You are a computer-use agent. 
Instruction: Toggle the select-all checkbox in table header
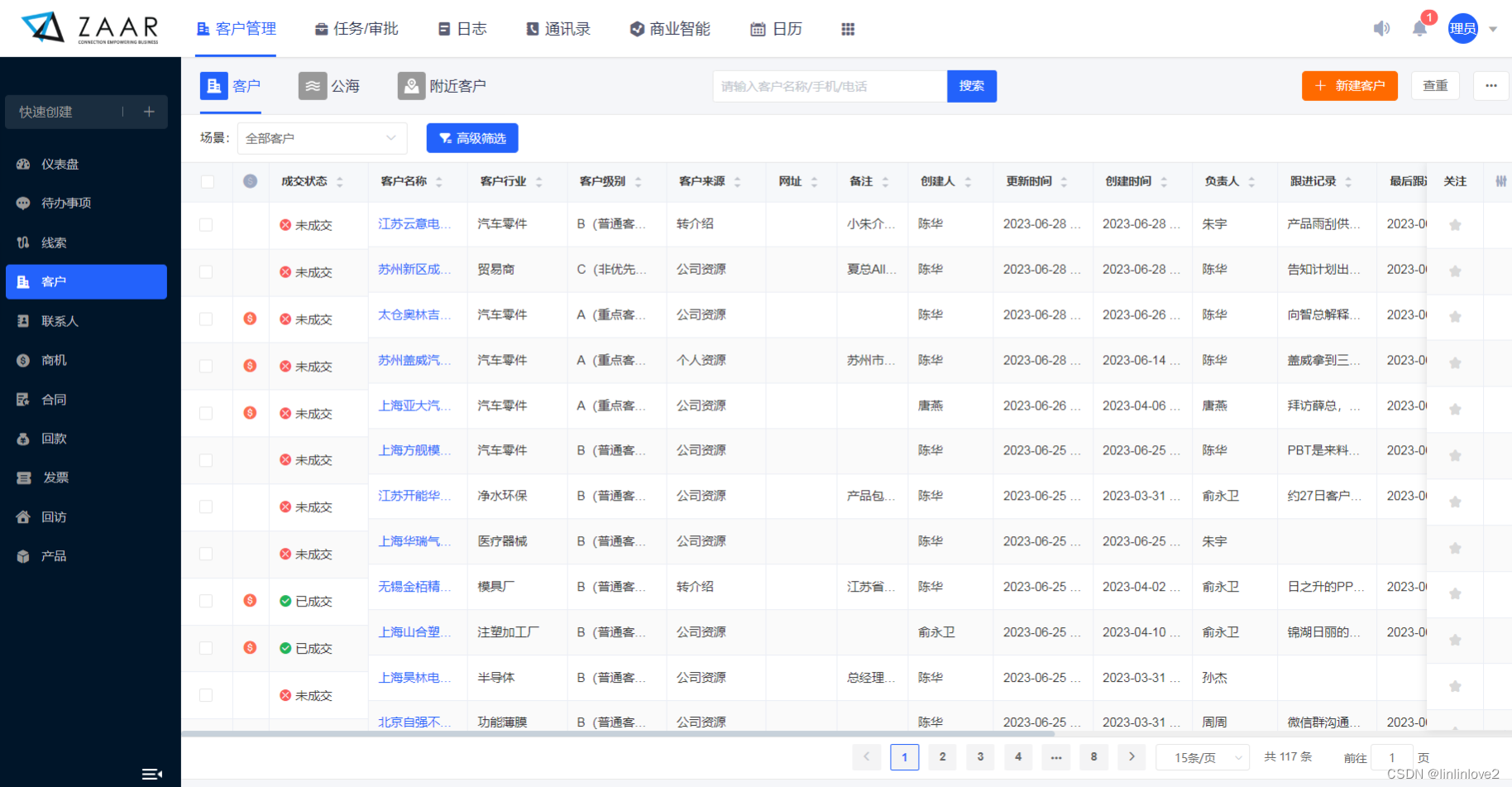[x=207, y=182]
